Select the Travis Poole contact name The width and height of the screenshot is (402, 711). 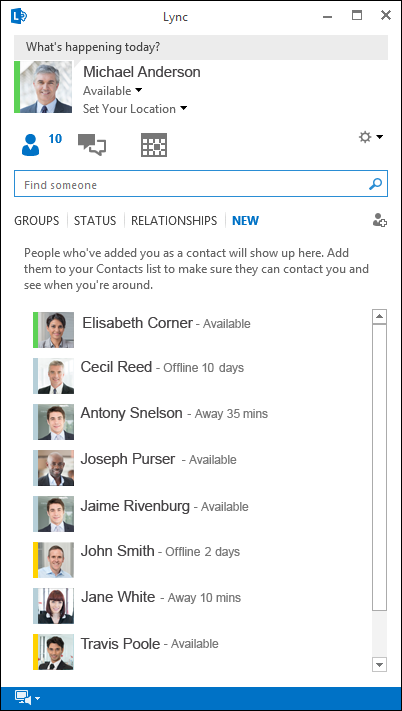[x=120, y=643]
